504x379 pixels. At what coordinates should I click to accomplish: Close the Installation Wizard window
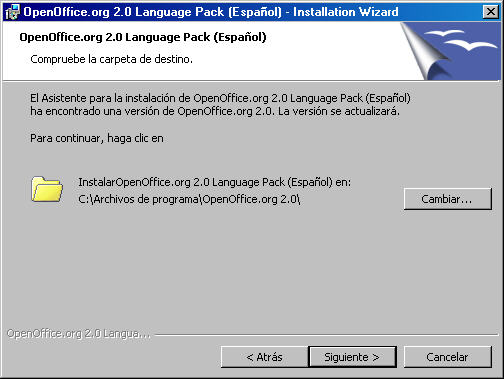click(491, 12)
